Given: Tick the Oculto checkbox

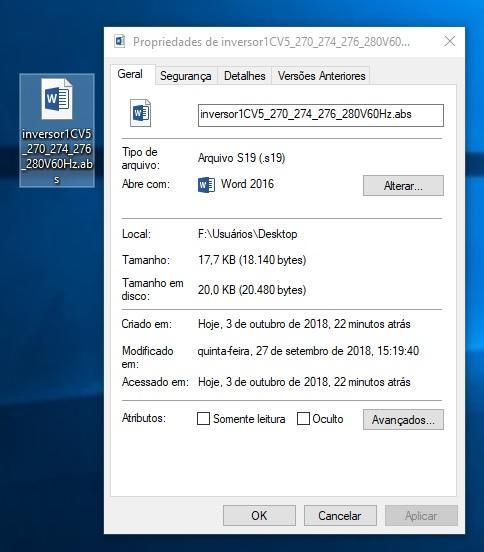Looking at the screenshot, I should pyautogui.click(x=303, y=419).
